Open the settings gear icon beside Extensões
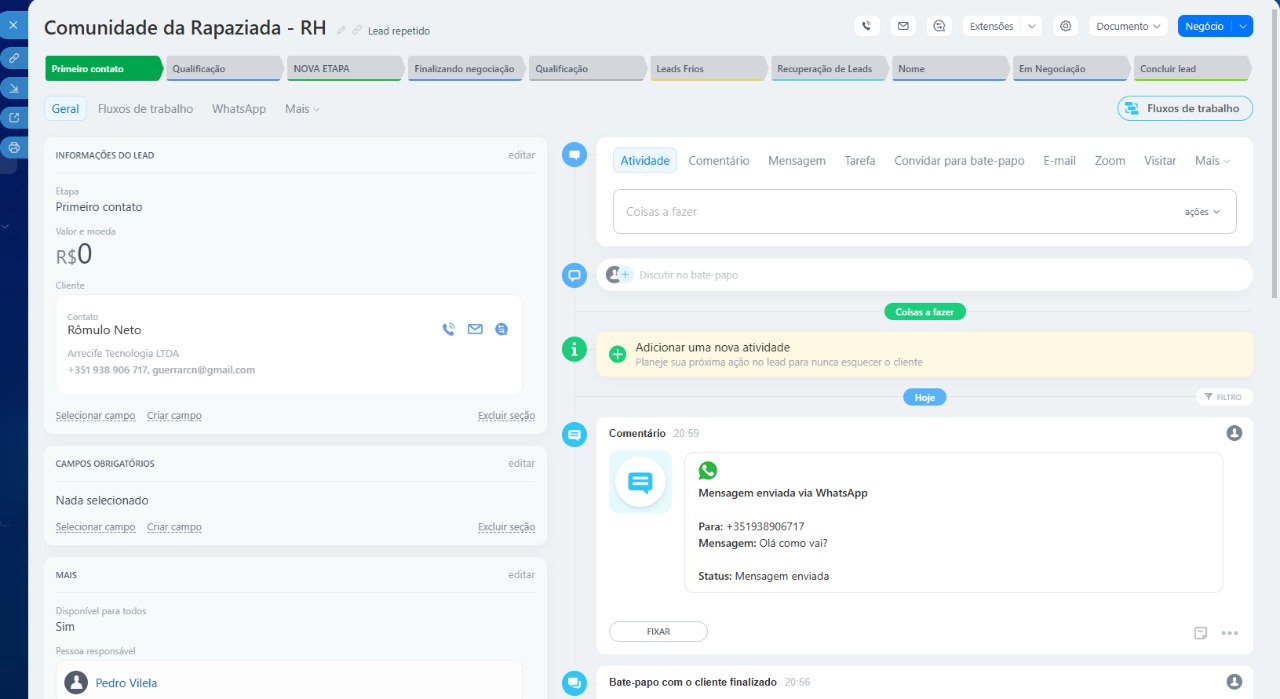Screen dimensions: 1280x699 pos(1066,27)
